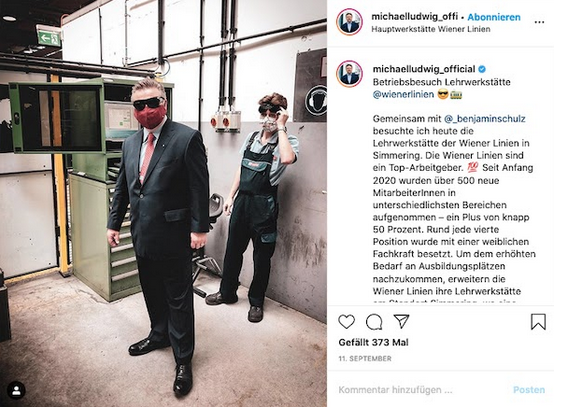Open Hauptwerkstätte Wiener Linien location
The image size is (569, 407).
(x=431, y=29)
